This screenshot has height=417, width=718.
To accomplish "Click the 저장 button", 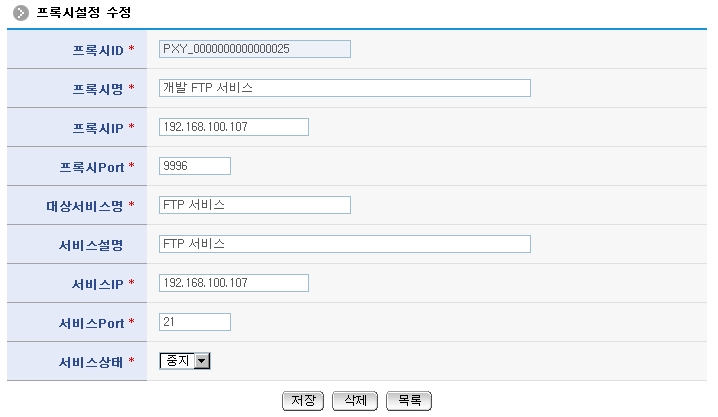I will point(303,400).
